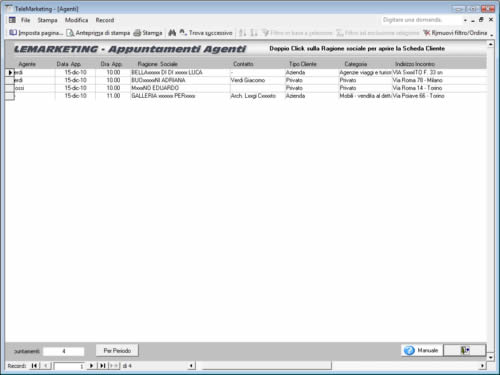Open the Record menu
Image resolution: width=500 pixels, height=375 pixels.
click(x=105, y=20)
